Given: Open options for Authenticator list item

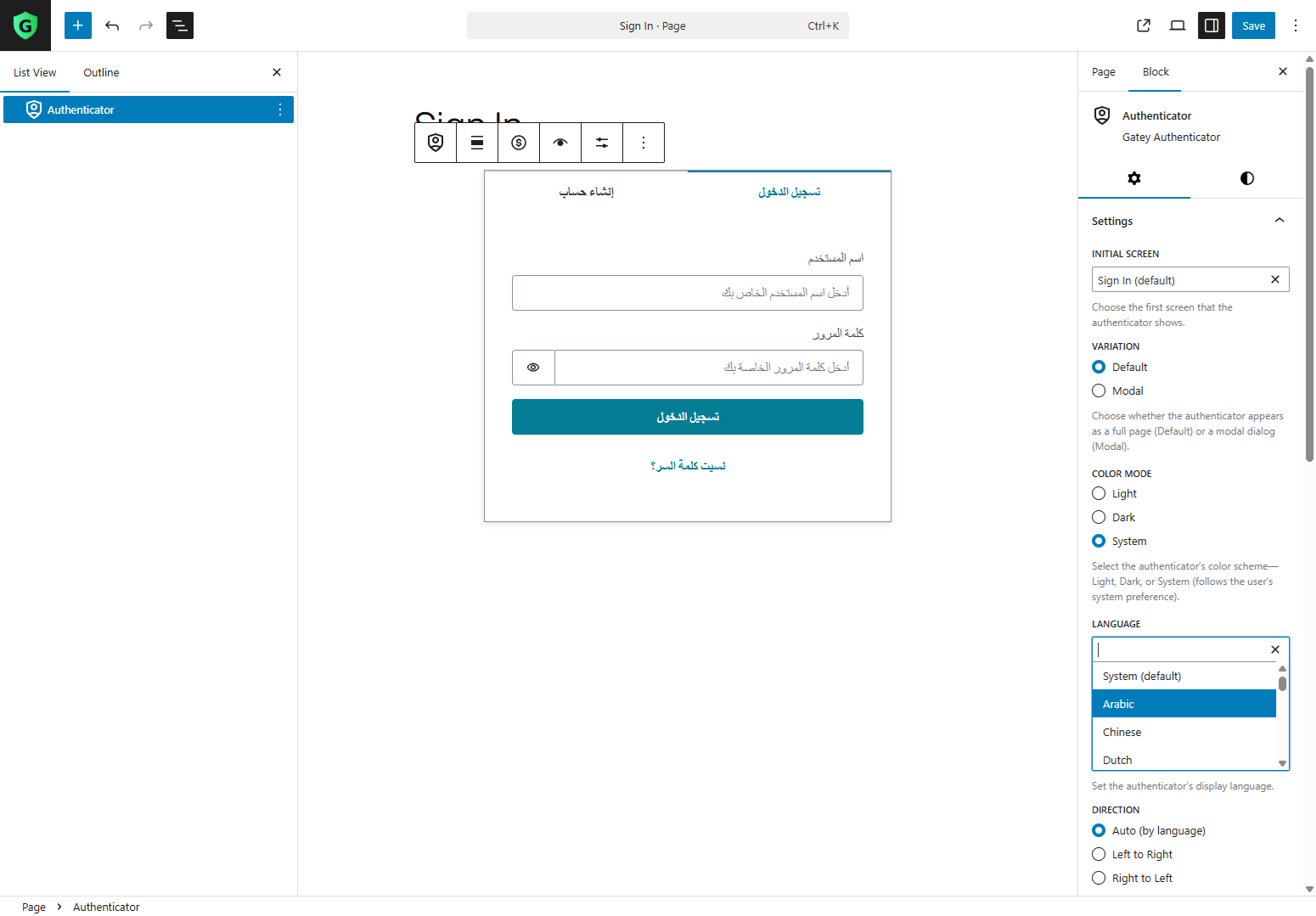Looking at the screenshot, I should point(280,110).
